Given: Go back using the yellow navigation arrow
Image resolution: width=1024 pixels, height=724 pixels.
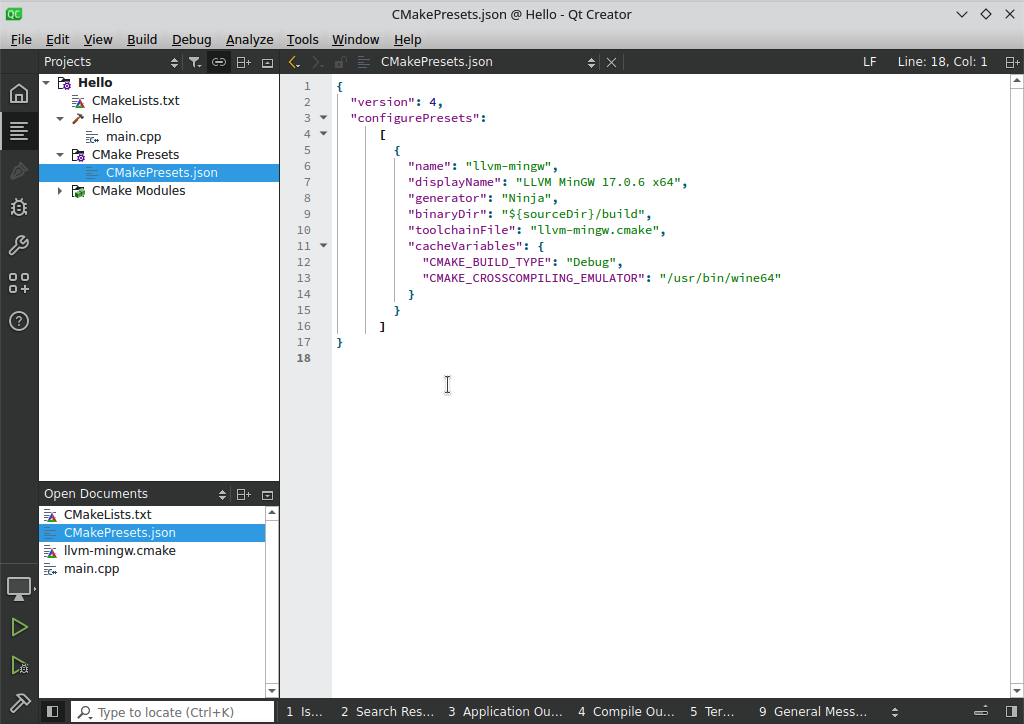Looking at the screenshot, I should pyautogui.click(x=294, y=62).
